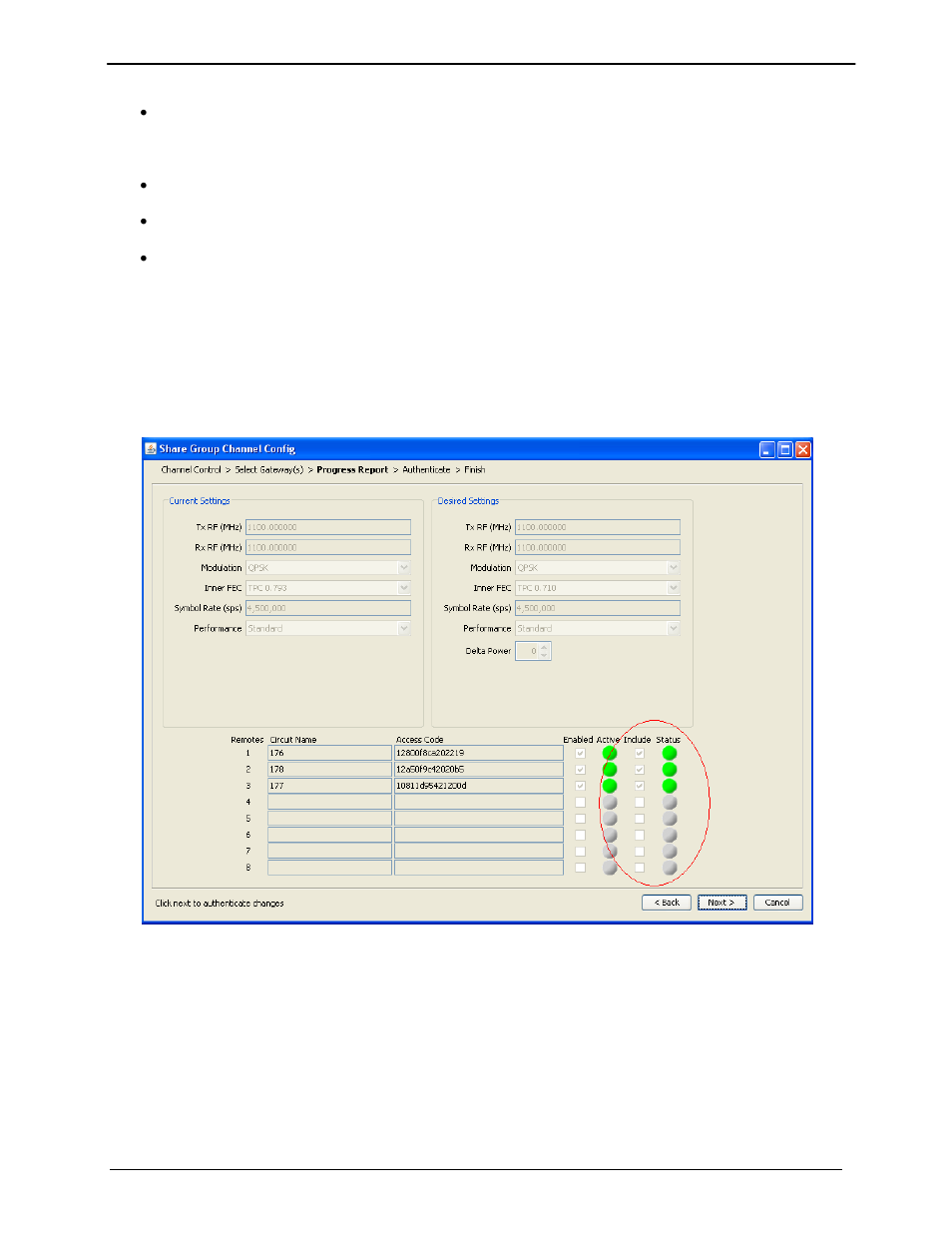Click Tx RF field in Current Settings

tap(328, 527)
